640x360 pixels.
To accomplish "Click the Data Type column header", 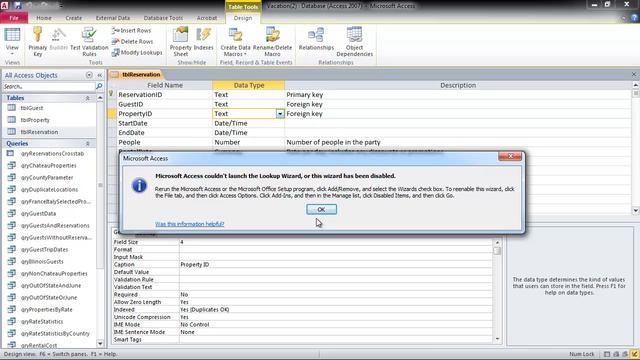I will [x=249, y=85].
